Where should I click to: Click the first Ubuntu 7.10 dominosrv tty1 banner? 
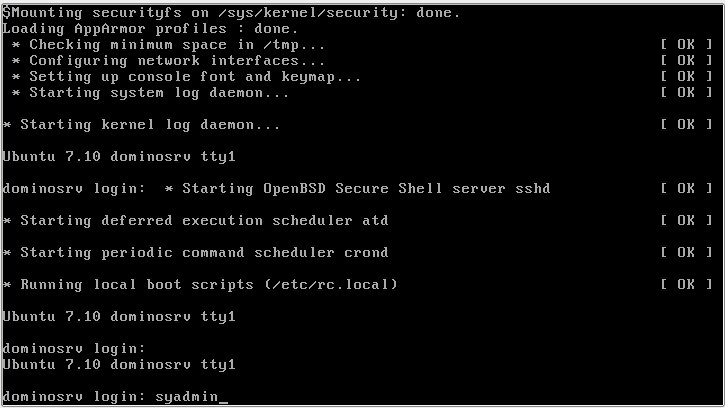[x=119, y=156]
